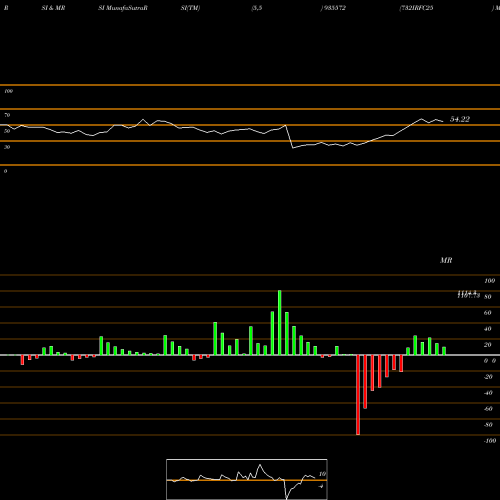Click the RSI '100' axis label at left
The image size is (500, 500).
[8, 91]
